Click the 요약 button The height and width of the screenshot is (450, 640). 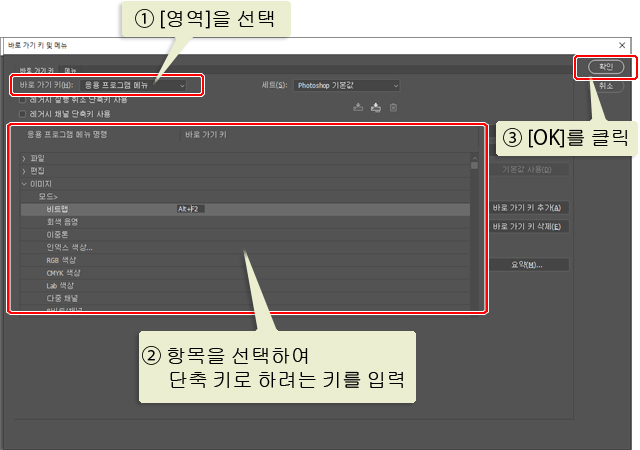(528, 265)
